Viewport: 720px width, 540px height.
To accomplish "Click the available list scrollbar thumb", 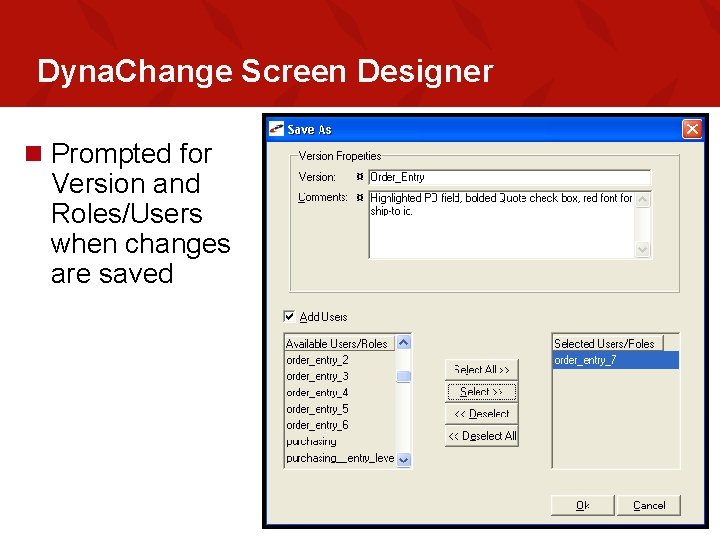I will click(x=403, y=377).
